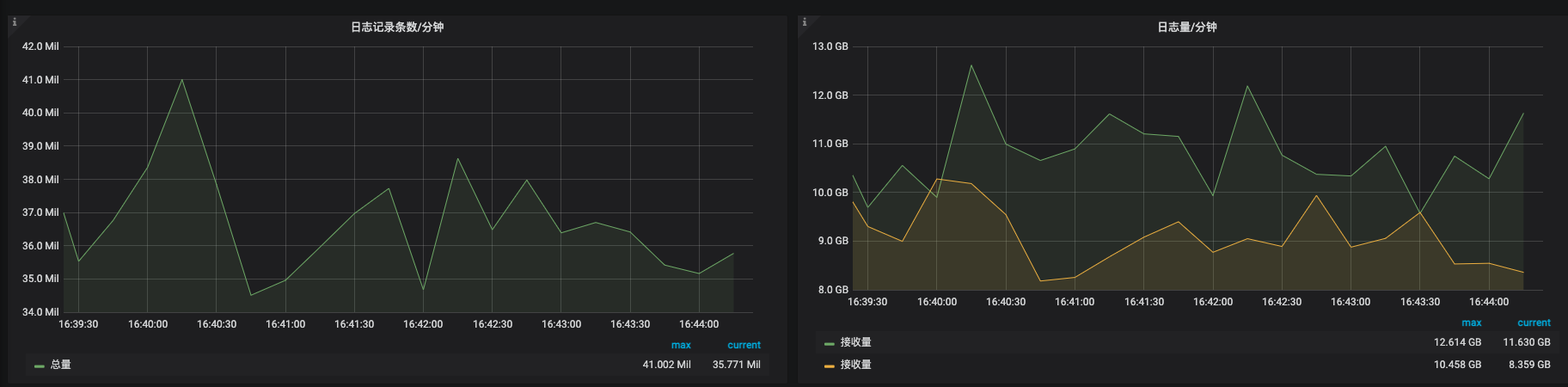1568x387 pixels.
Task: Toggle the yellow 接收量 legend series
Action: click(855, 365)
